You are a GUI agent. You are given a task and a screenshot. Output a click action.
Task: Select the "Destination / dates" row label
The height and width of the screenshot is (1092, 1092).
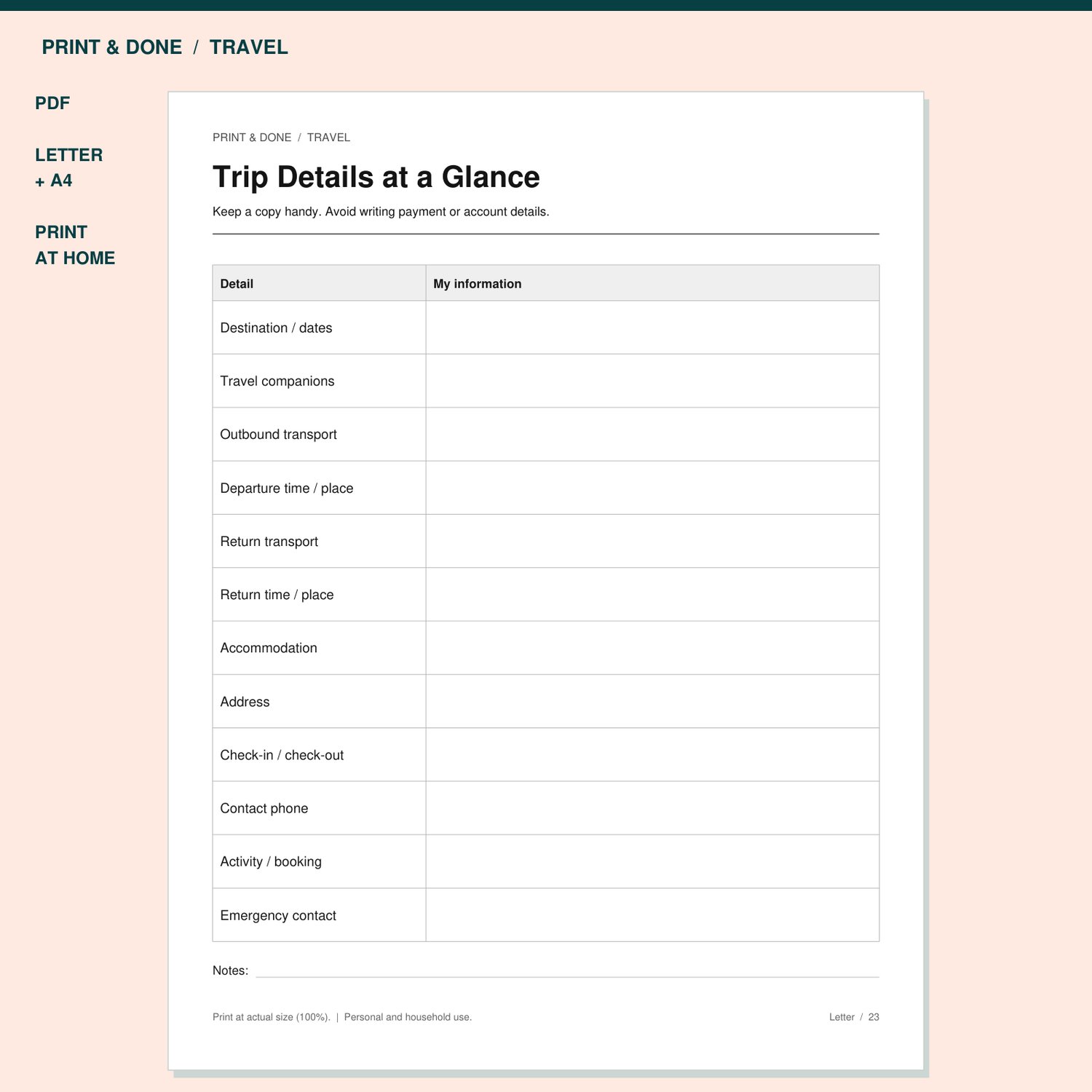point(276,328)
